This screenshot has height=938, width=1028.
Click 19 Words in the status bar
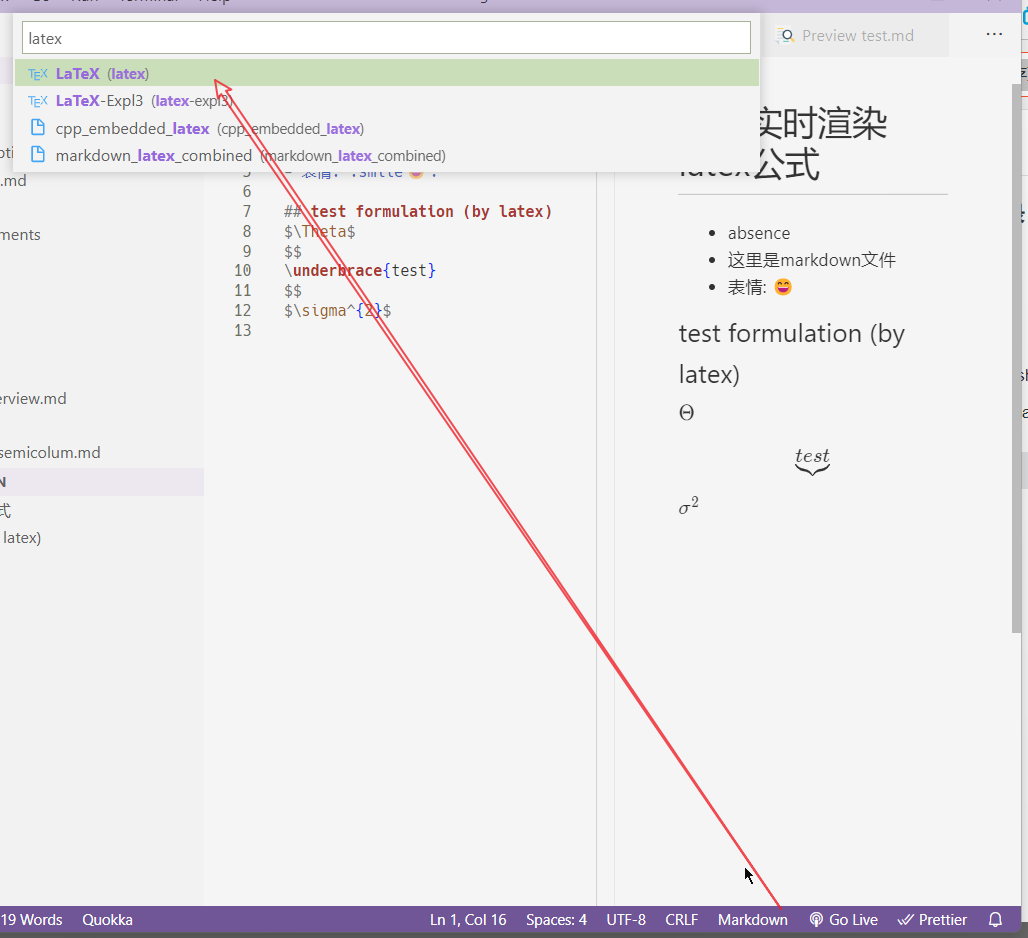pos(32,919)
